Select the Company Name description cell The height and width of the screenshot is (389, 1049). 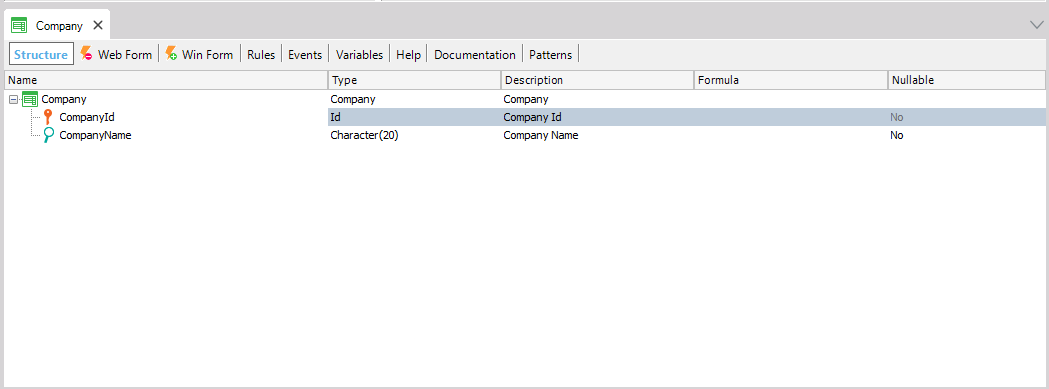click(x=597, y=135)
